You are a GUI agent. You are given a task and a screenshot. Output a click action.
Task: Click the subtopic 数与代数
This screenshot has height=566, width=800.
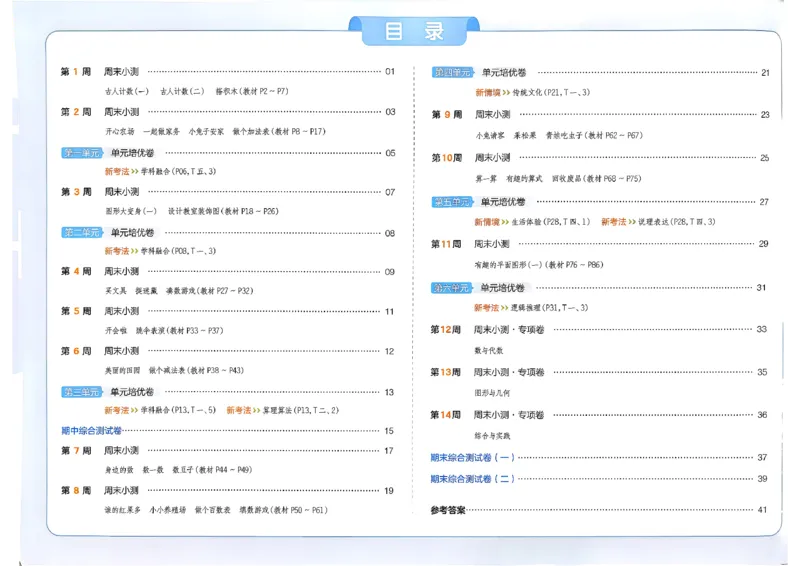click(489, 351)
